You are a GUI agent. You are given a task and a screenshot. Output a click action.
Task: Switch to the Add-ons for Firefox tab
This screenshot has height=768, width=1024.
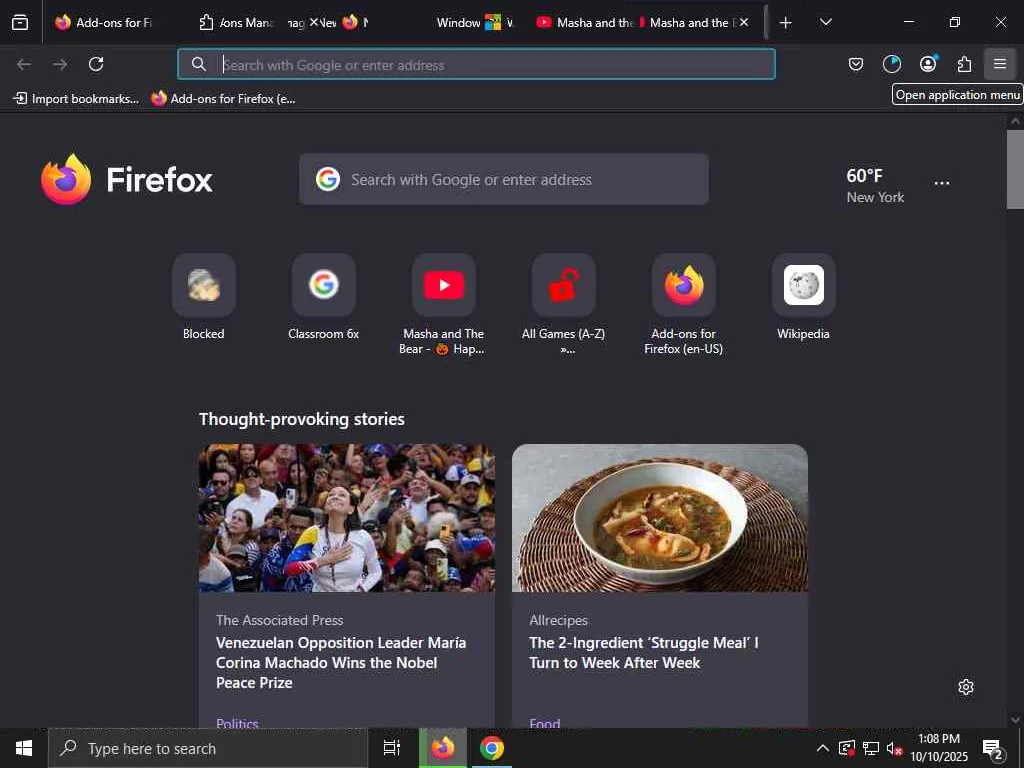[x=104, y=22]
